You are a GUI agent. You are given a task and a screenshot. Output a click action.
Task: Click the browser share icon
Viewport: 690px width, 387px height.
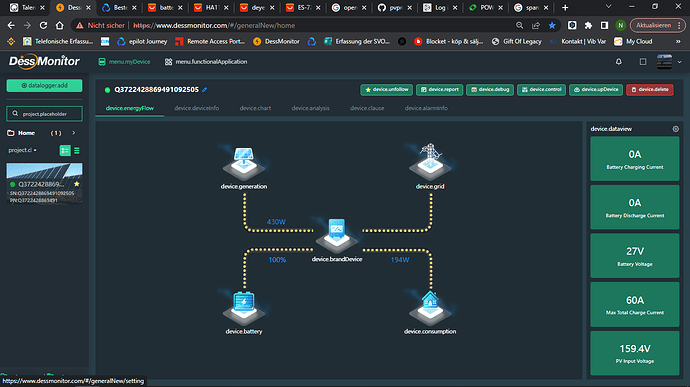536,26
